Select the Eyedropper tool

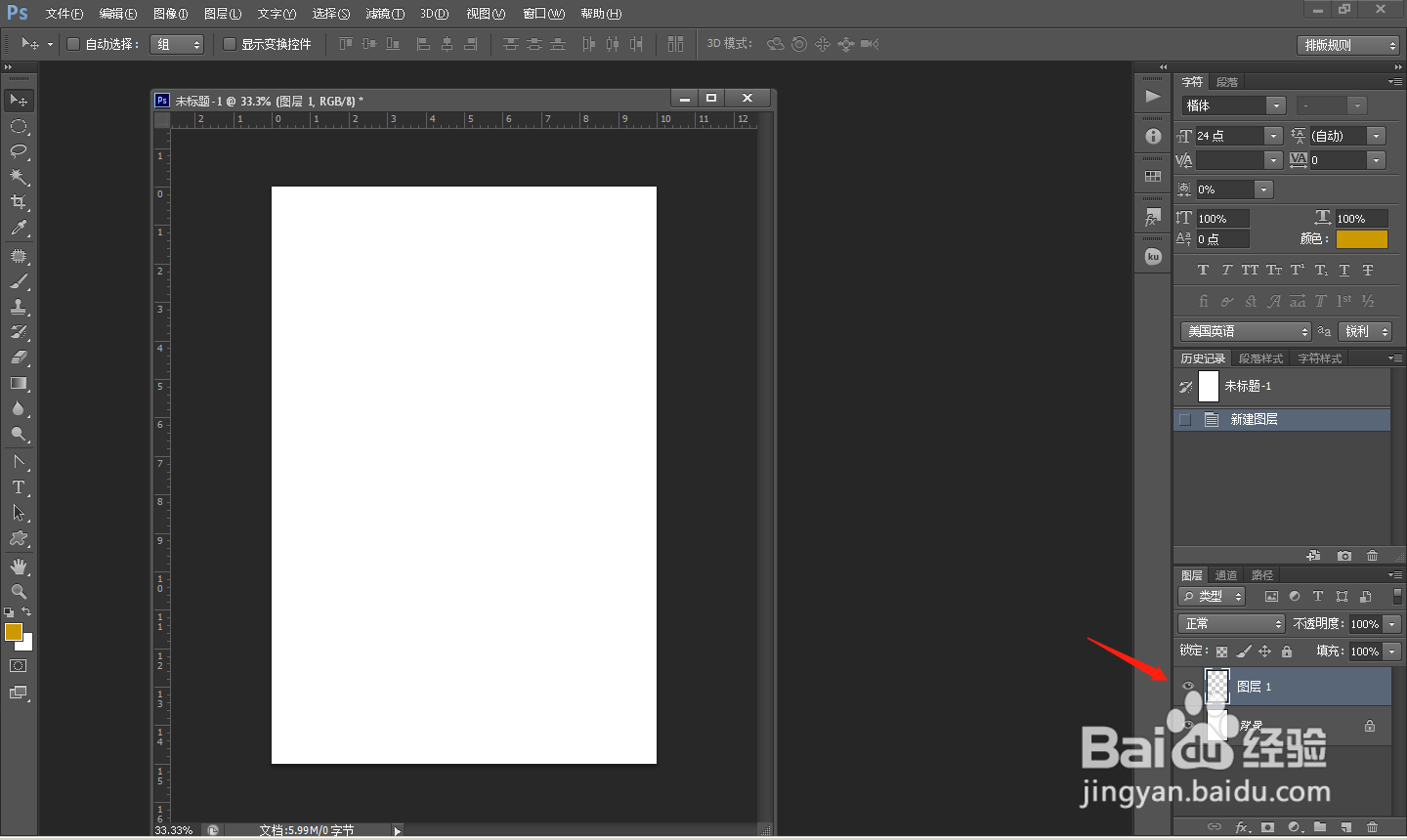point(19,229)
